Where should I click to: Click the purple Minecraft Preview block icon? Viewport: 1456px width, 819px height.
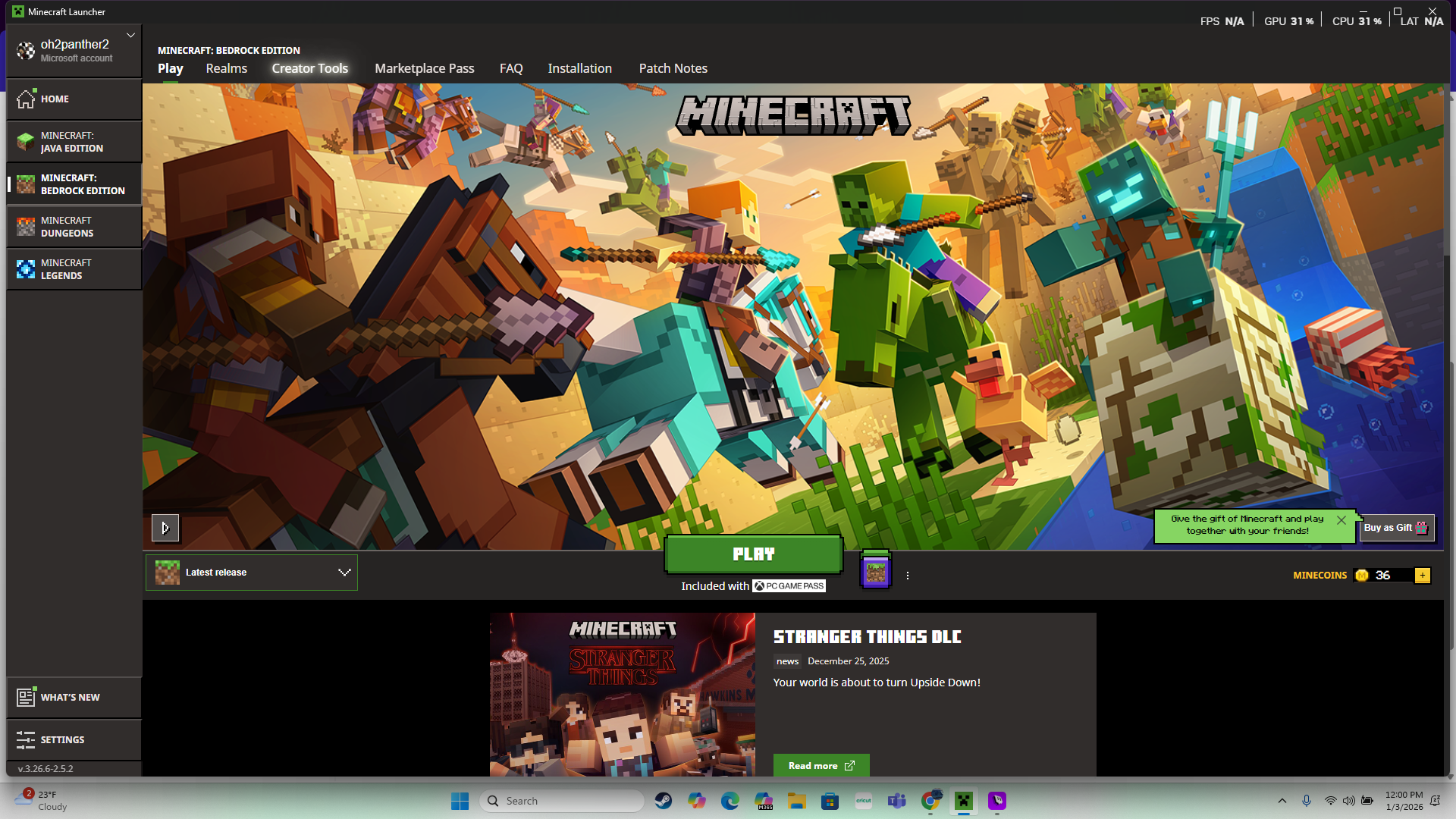pos(876,572)
